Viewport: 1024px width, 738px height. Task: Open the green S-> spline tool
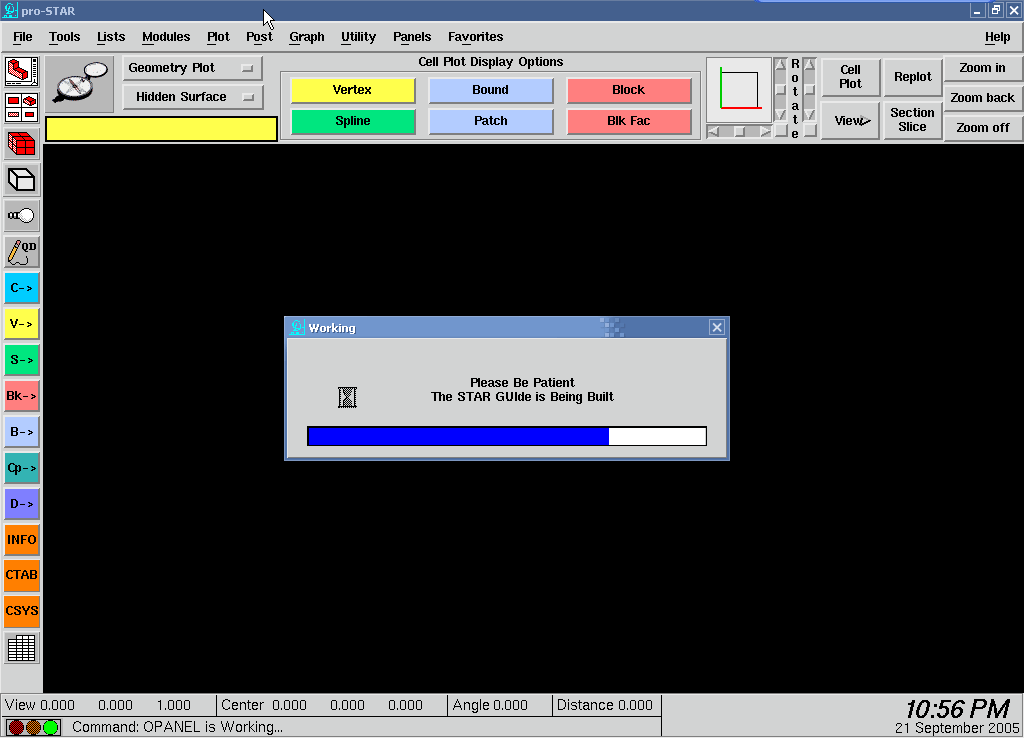click(22, 359)
